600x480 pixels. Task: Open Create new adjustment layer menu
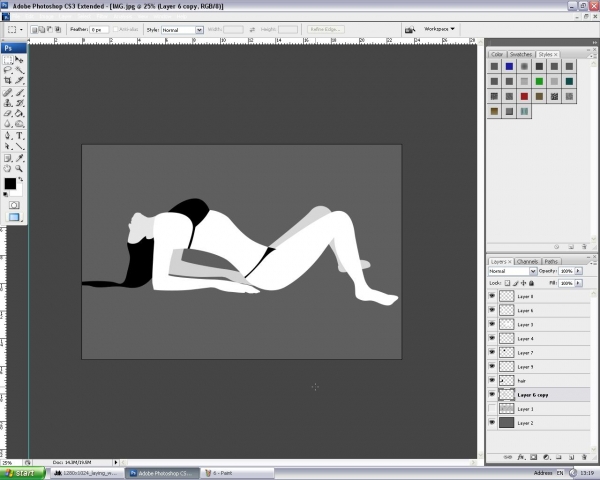click(546, 457)
